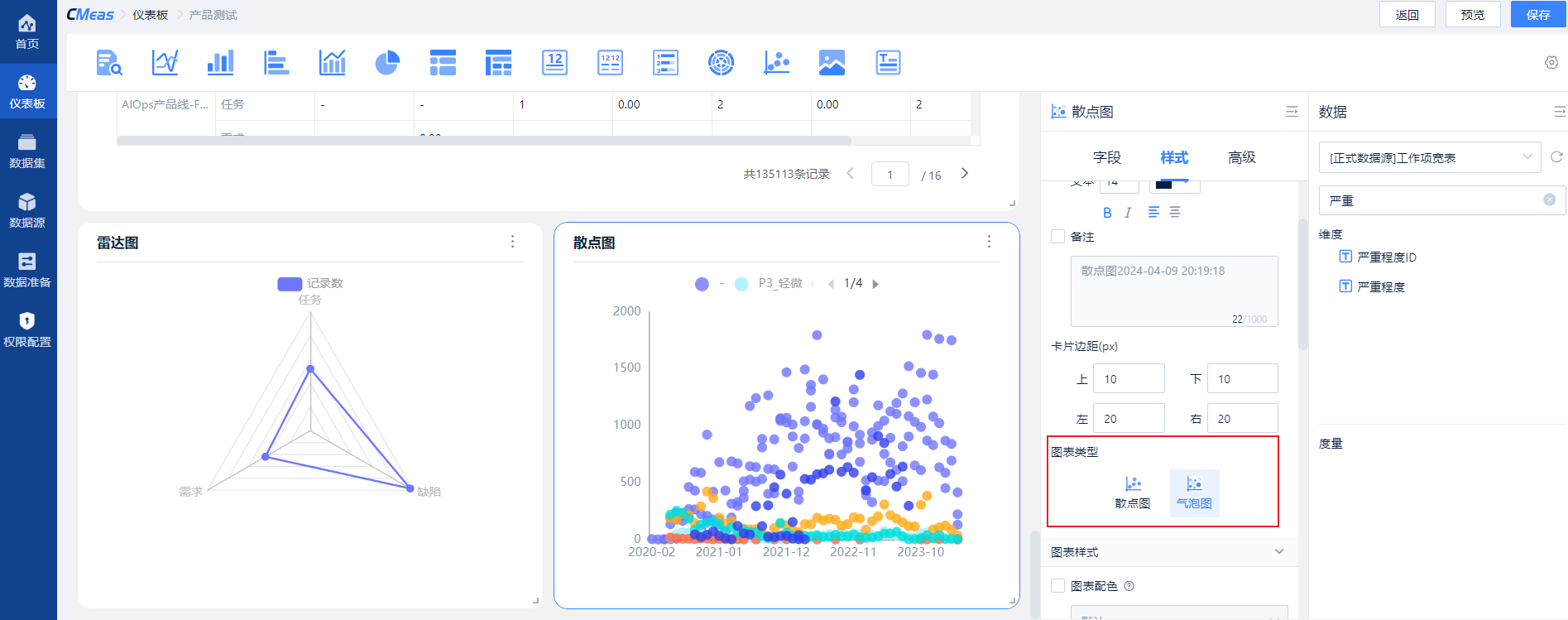This screenshot has height=620, width=1568.
Task: Insert a vertical bar chart from toolbar
Action: 220,63
